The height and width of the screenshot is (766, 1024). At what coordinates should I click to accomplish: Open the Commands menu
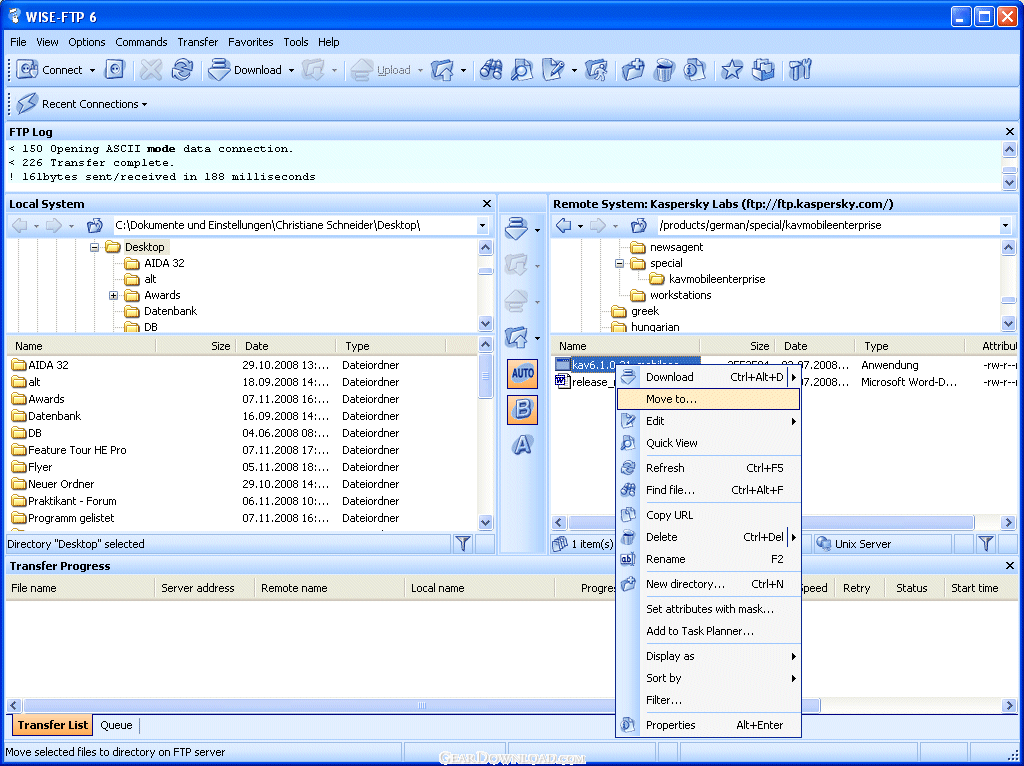pos(141,42)
